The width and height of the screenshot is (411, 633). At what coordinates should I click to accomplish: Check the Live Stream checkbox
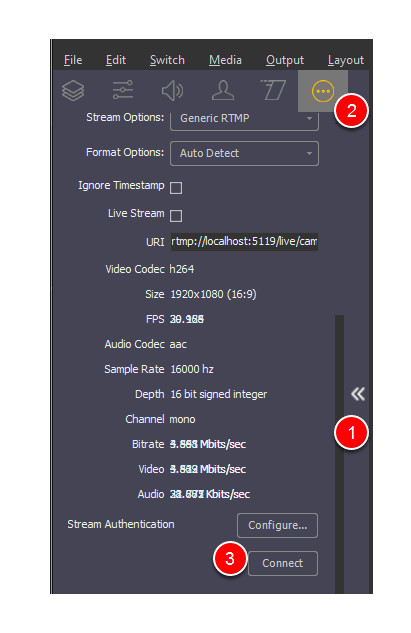(x=176, y=216)
